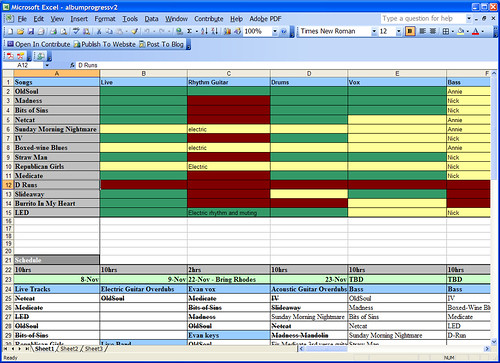Sort descending with the Z-A icon
The image size is (500, 363).
215,31
